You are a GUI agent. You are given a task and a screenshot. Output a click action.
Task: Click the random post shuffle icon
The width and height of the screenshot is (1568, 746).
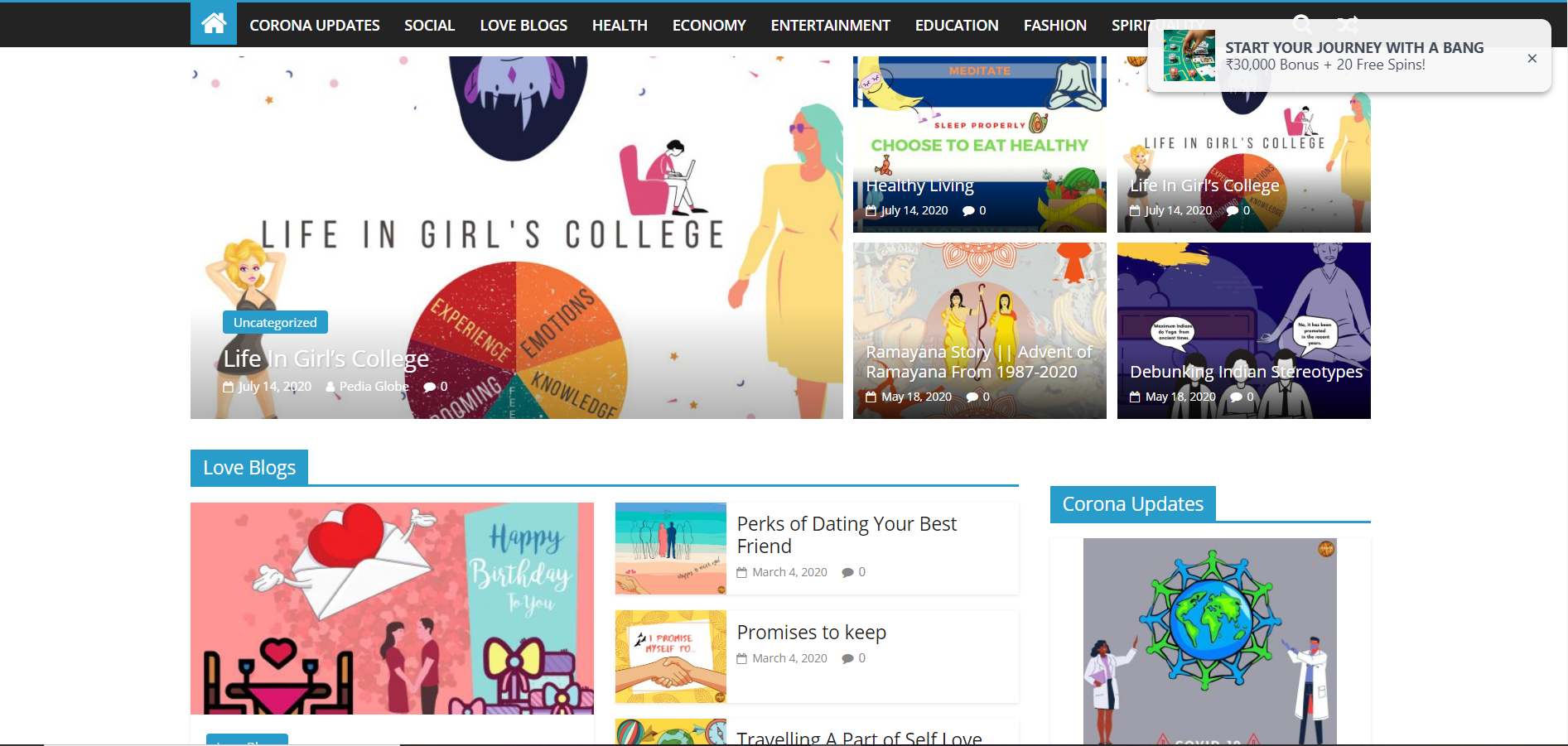[1348, 23]
